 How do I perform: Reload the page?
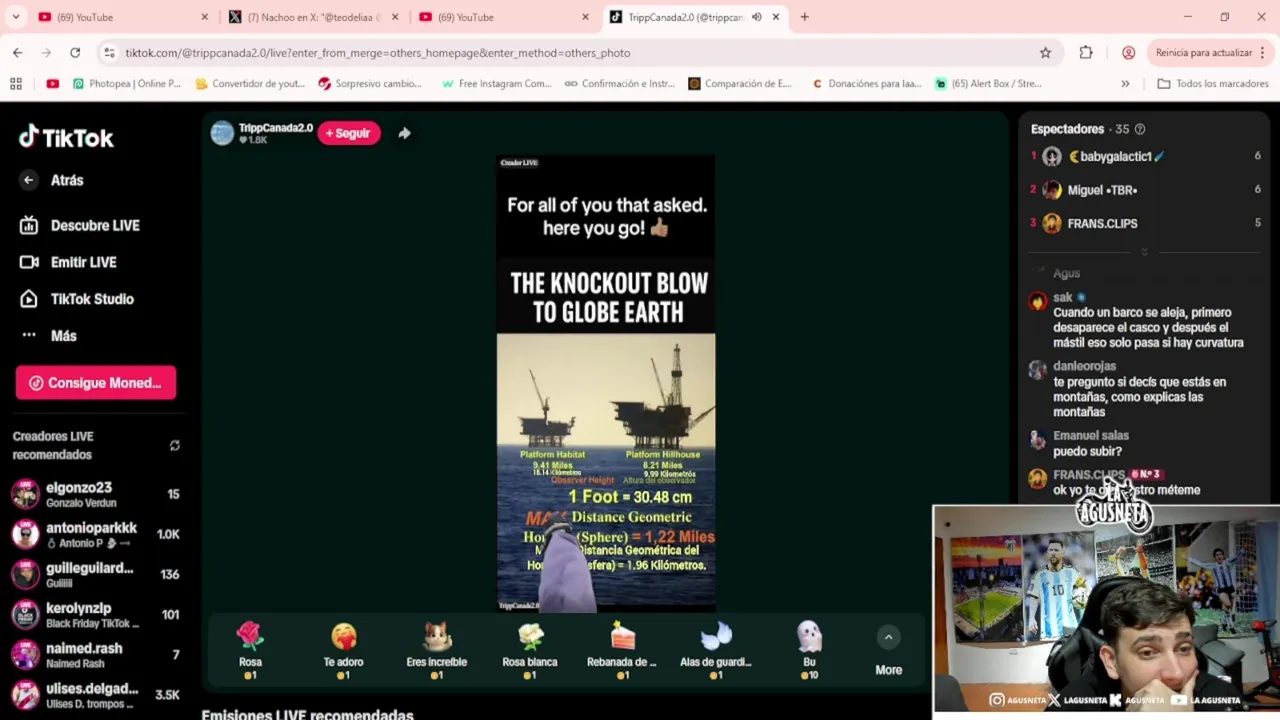(75, 52)
